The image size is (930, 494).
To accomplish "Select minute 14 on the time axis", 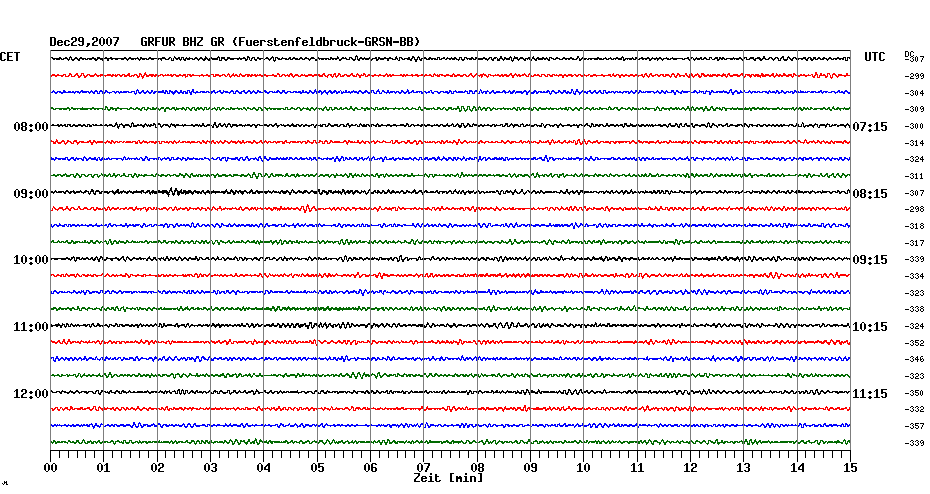I will (x=797, y=468).
